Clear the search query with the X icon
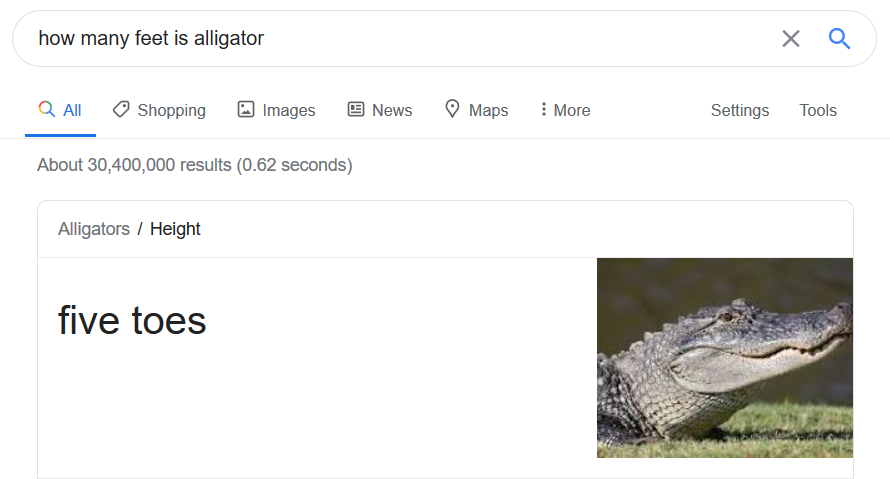Screen dimensions: 890x479 791,39
